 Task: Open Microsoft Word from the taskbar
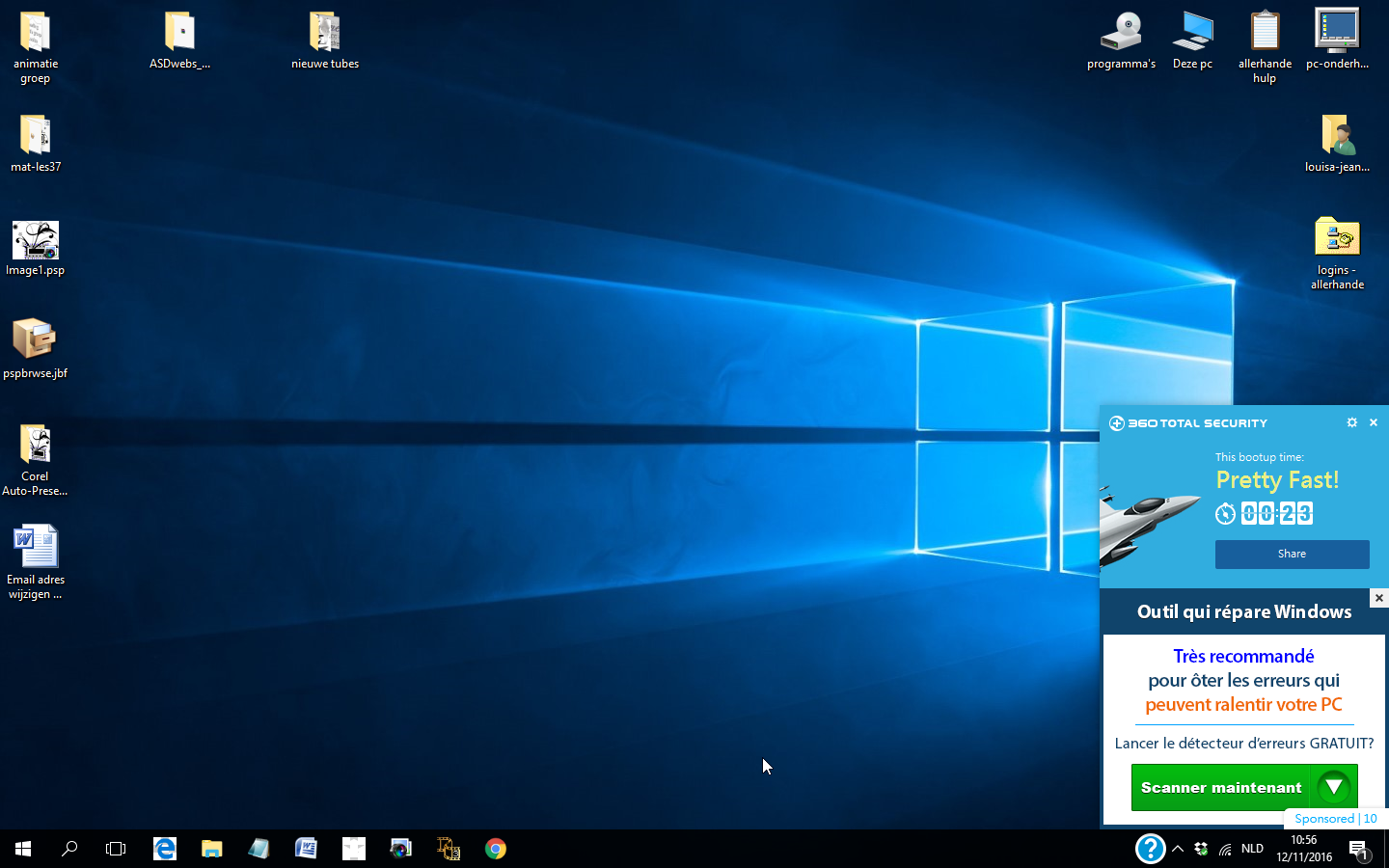(x=306, y=849)
